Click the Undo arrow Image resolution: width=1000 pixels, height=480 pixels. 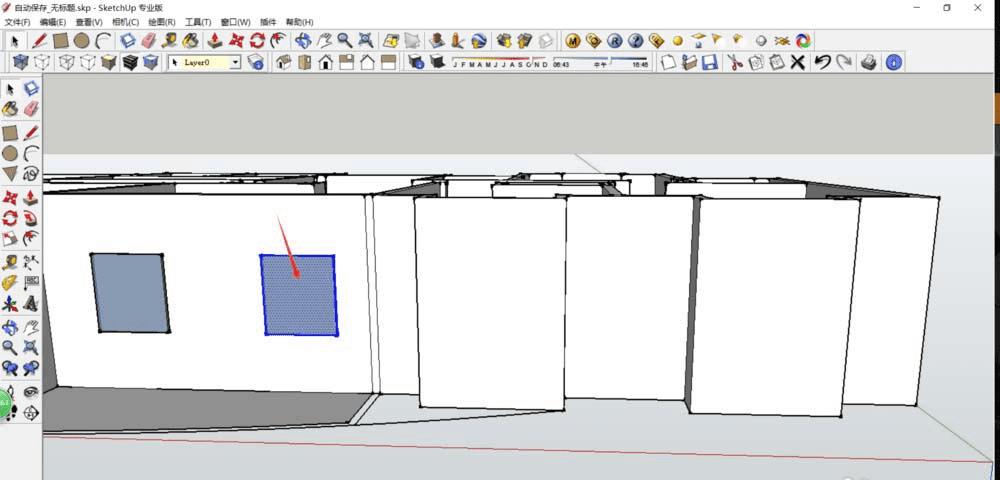pos(823,62)
